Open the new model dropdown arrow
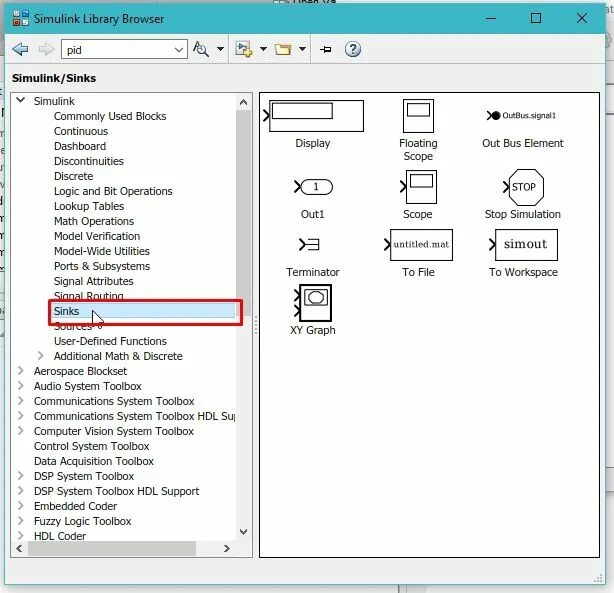614x593 pixels. pos(263,49)
